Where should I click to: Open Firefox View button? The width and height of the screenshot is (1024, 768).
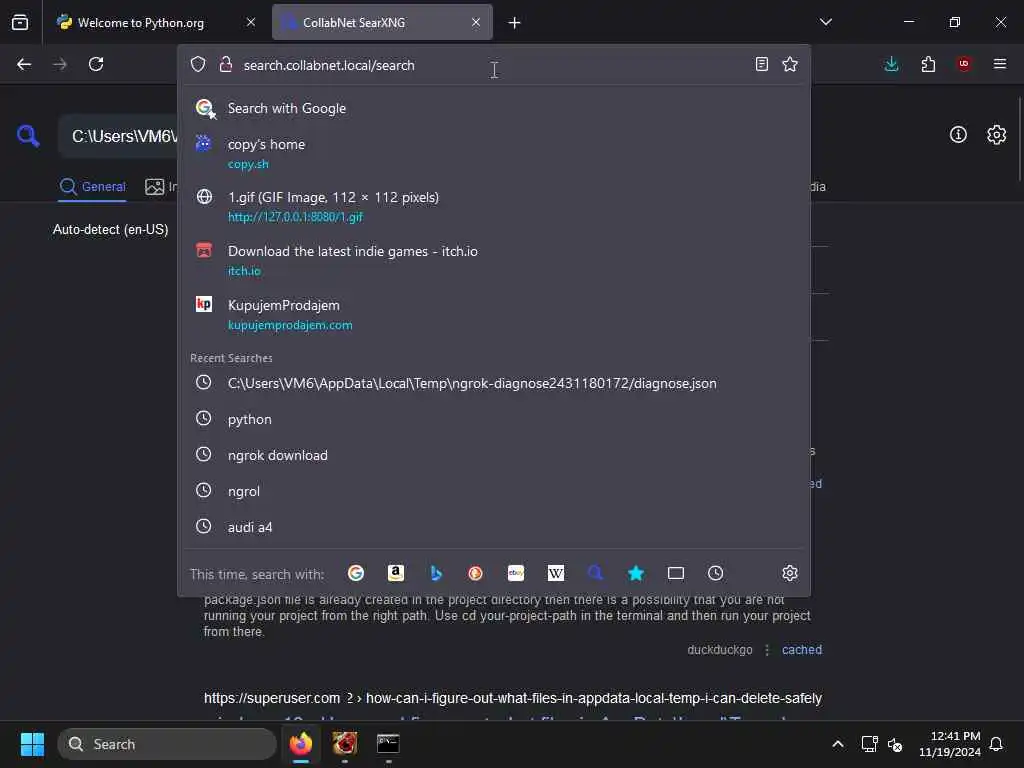pyautogui.click(x=20, y=22)
